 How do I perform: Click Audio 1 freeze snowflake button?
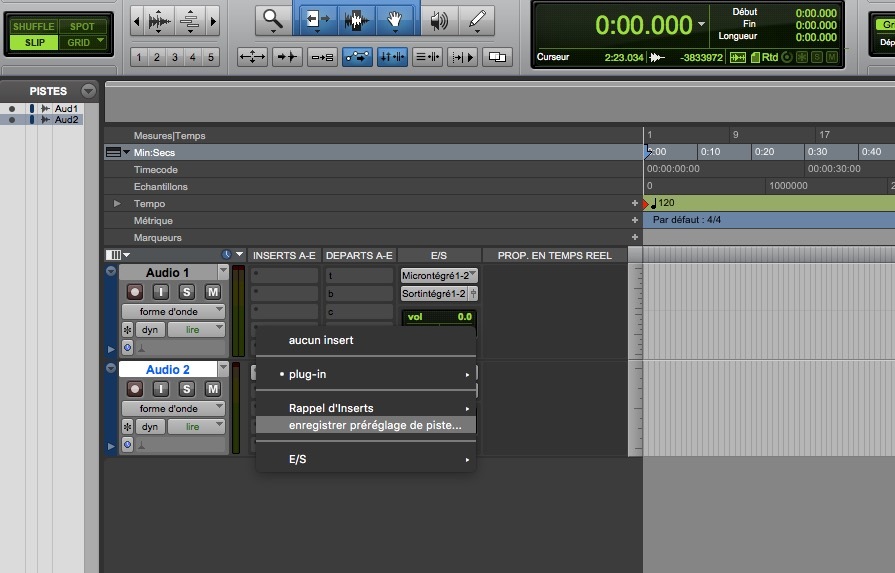tap(127, 330)
